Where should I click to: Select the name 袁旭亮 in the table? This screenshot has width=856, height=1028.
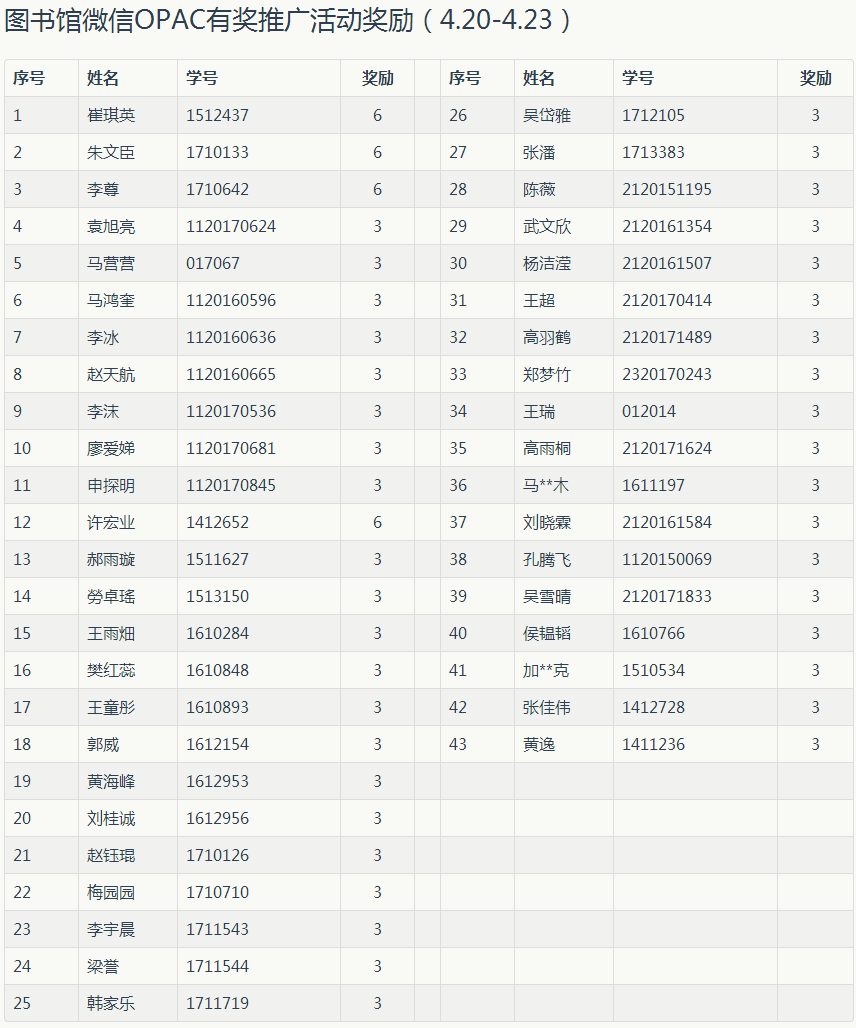(111, 226)
